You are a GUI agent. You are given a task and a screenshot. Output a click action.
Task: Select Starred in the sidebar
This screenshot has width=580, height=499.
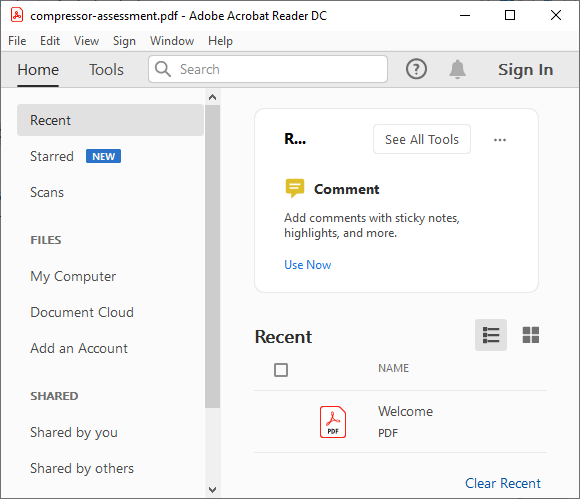tap(52, 156)
